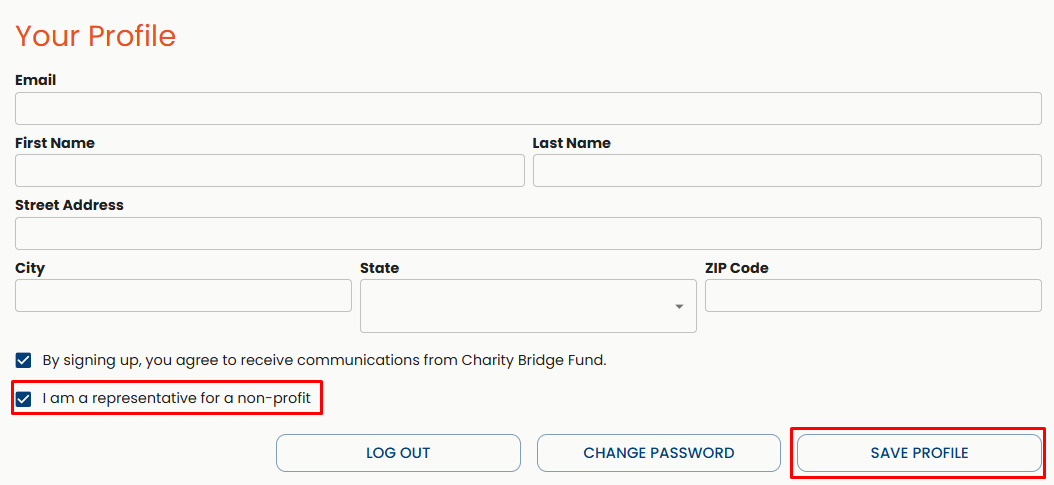The width and height of the screenshot is (1054, 485).
Task: Click the "State" label text
Action: [x=379, y=268]
